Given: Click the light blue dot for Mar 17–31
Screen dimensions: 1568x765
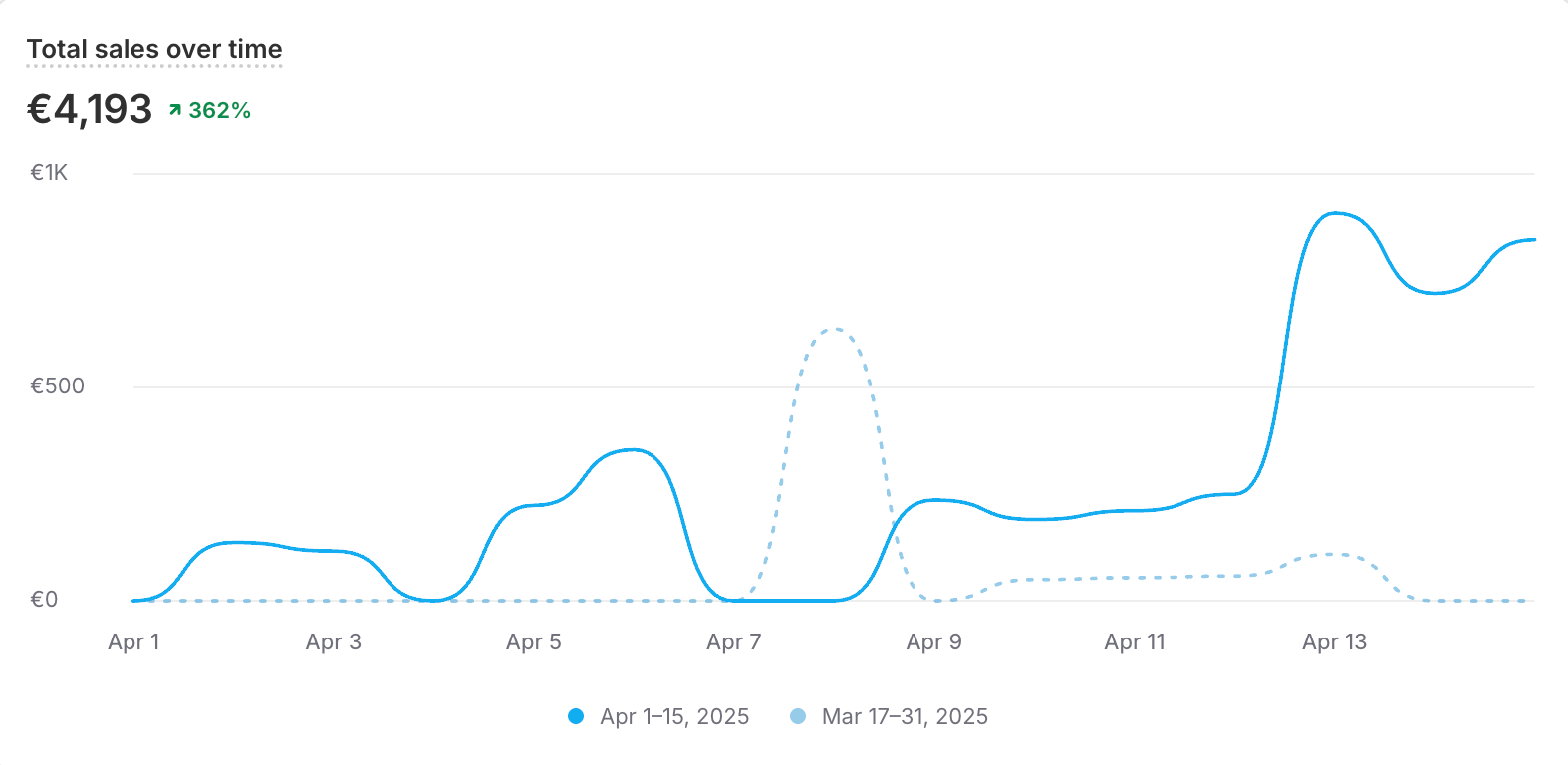Looking at the screenshot, I should 798,716.
